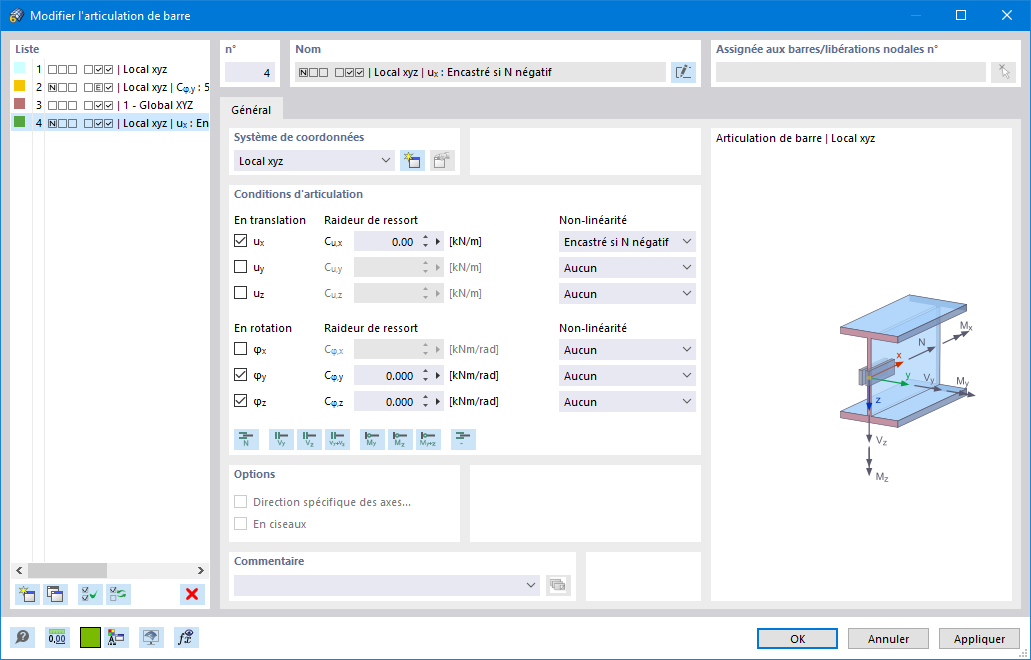Click the copy hinge icon below the list
Image resolution: width=1031 pixels, height=660 pixels.
[x=55, y=594]
